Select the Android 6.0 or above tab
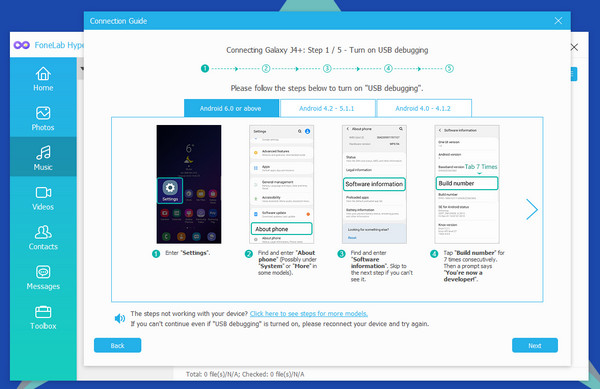 tap(231, 108)
